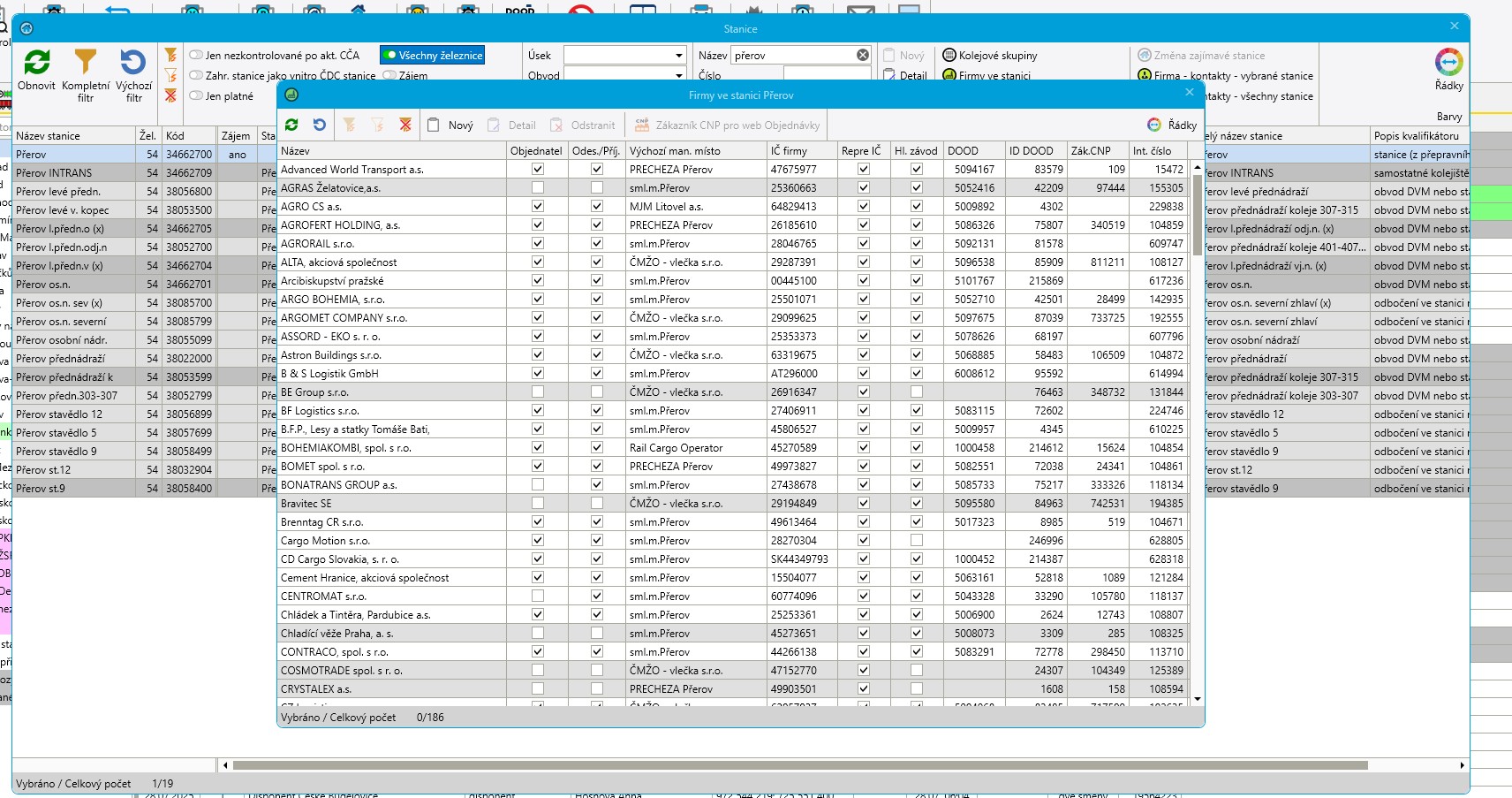The width and height of the screenshot is (1512, 798).
Task: Reset with the Výchozí filtr icon
Action: [133, 63]
